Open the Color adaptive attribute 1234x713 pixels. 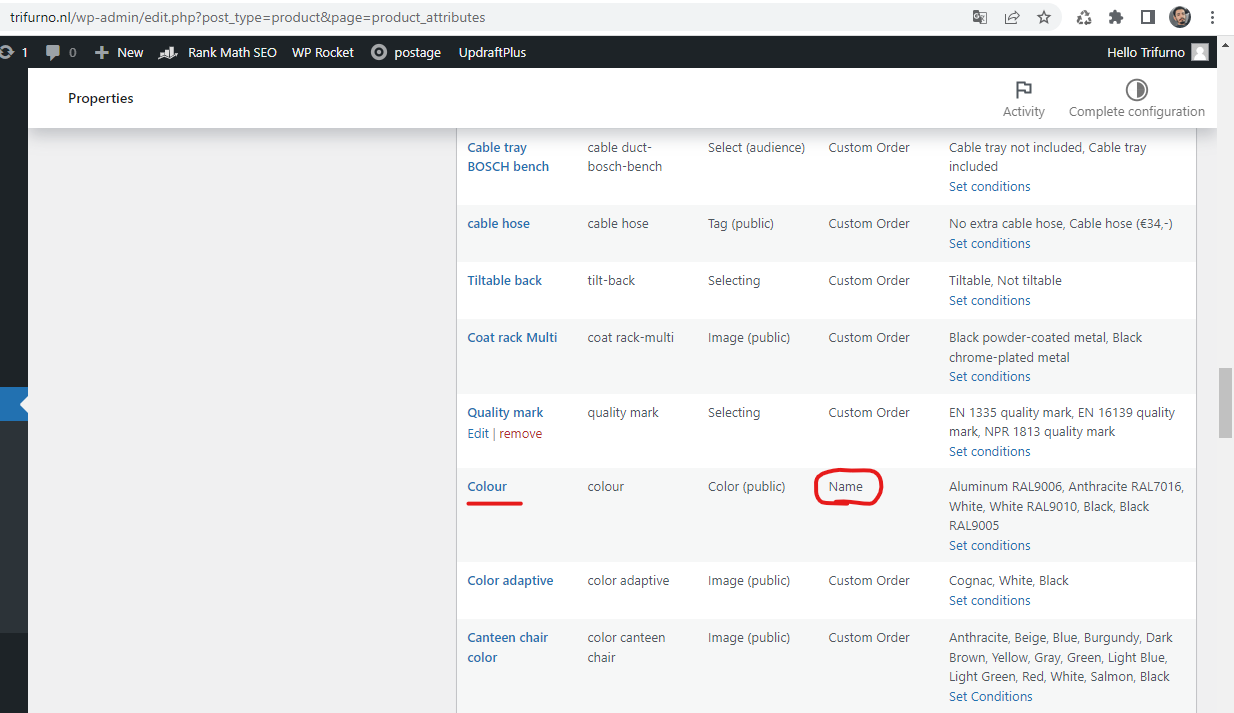click(x=510, y=581)
